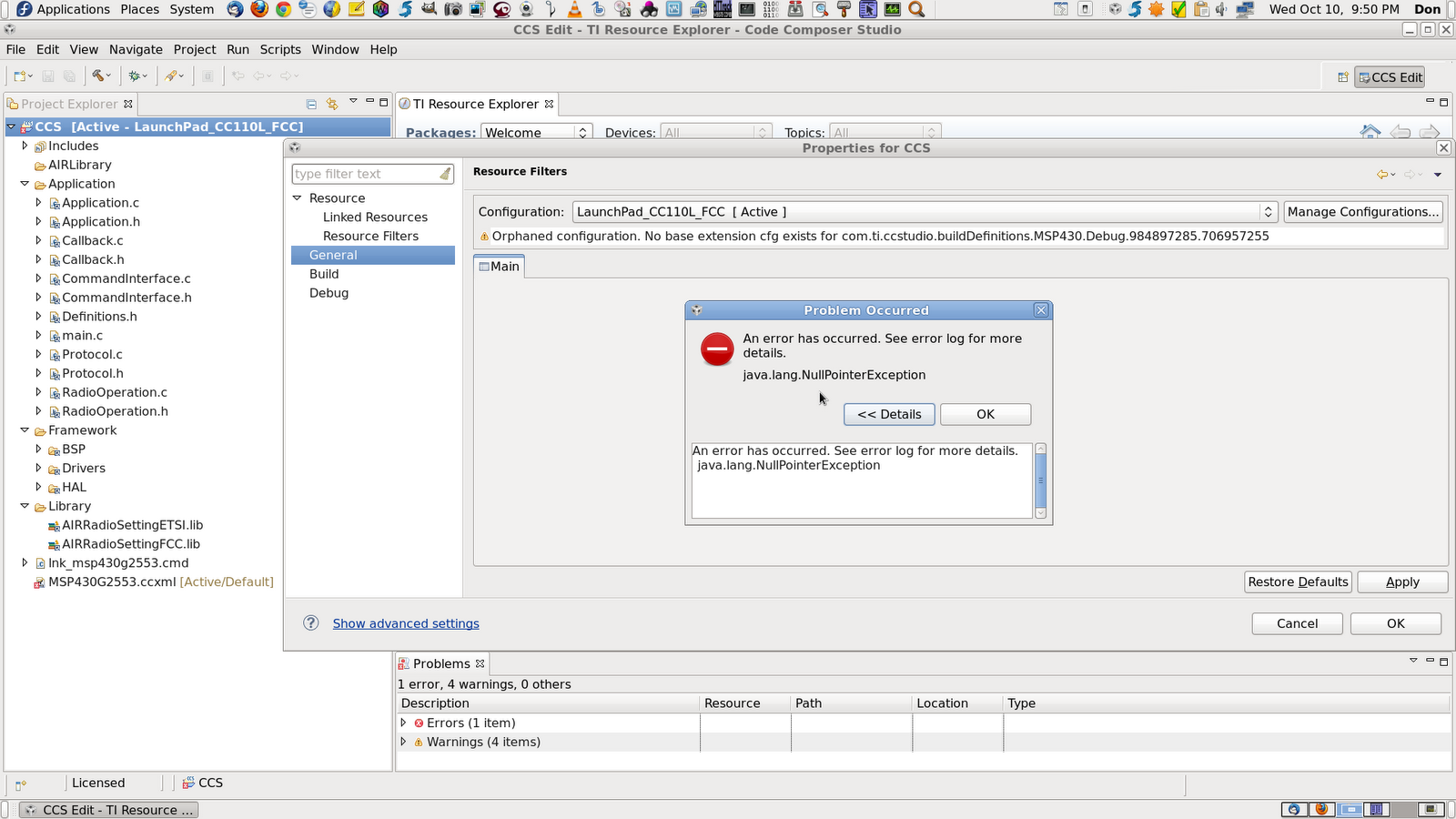Clear the filter text with eraser icon
The height and width of the screenshot is (819, 1456).
[x=445, y=174]
